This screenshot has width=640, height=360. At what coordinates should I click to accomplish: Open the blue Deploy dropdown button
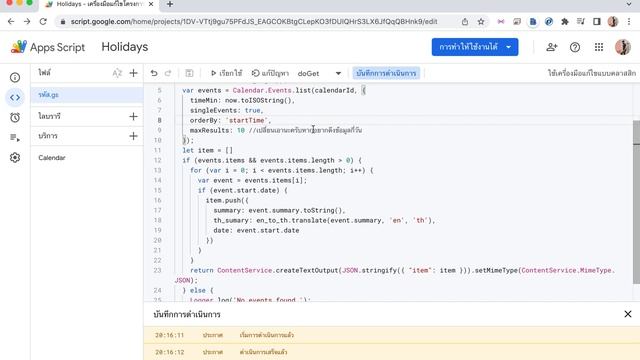click(x=475, y=47)
